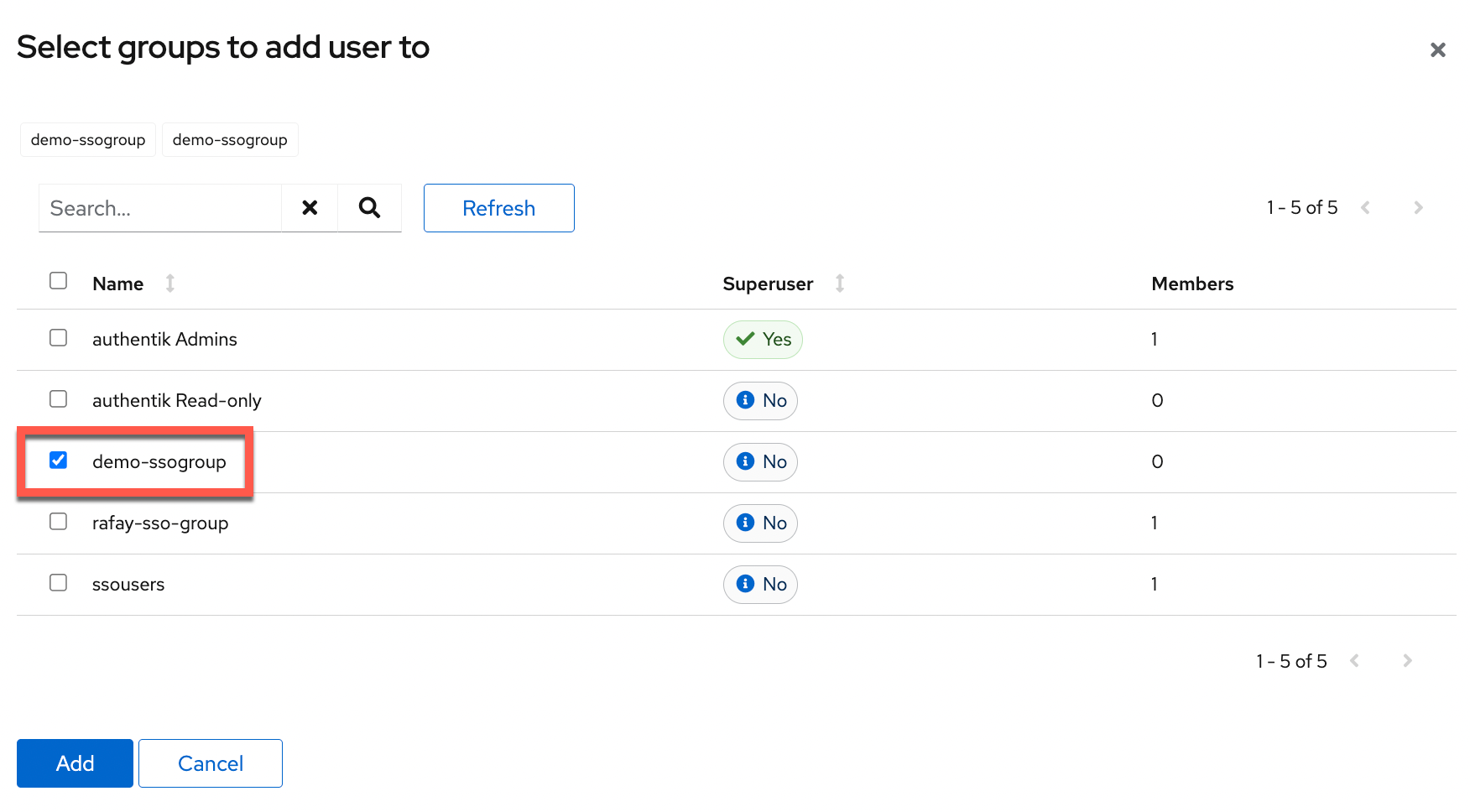This screenshot has width=1470, height=812.
Task: Go to previous page in bottom pagination
Action: tap(1354, 661)
